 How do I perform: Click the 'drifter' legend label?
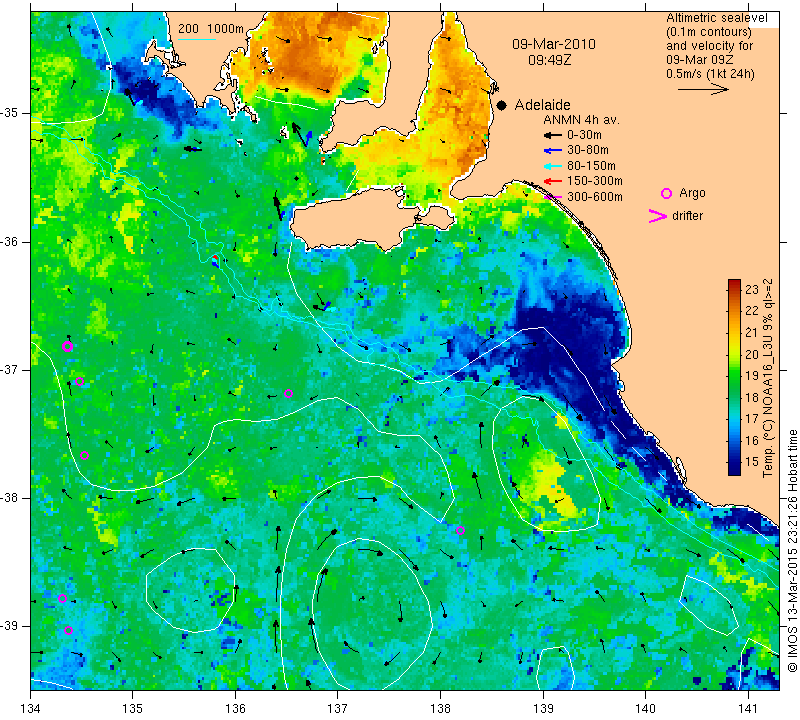pos(687,216)
